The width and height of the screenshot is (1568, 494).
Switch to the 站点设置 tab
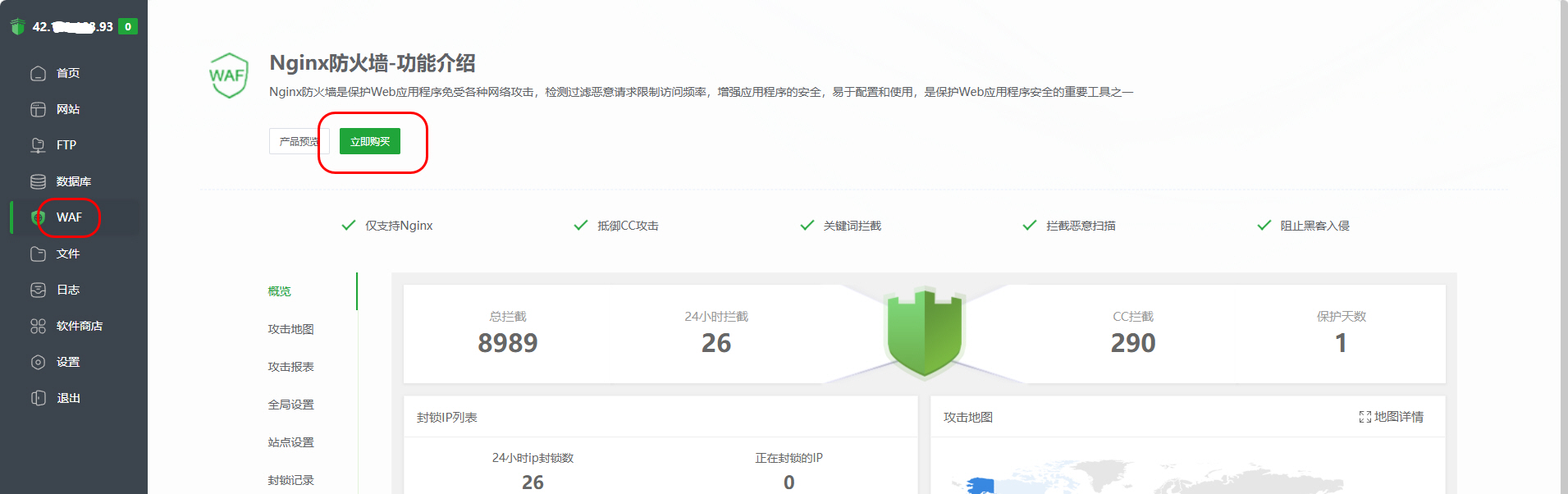pos(290,442)
